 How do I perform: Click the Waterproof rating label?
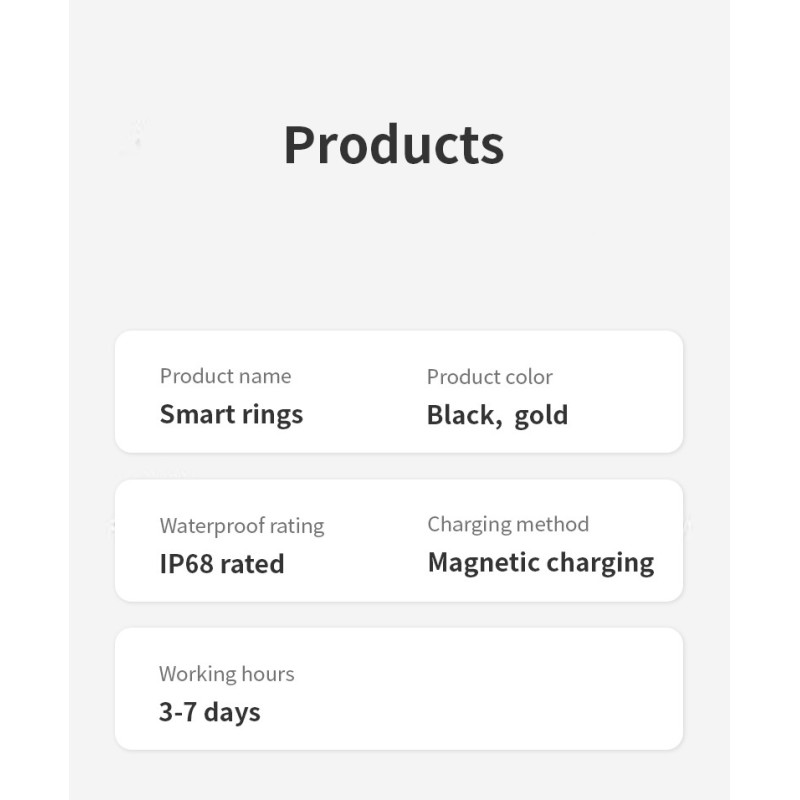(241, 526)
